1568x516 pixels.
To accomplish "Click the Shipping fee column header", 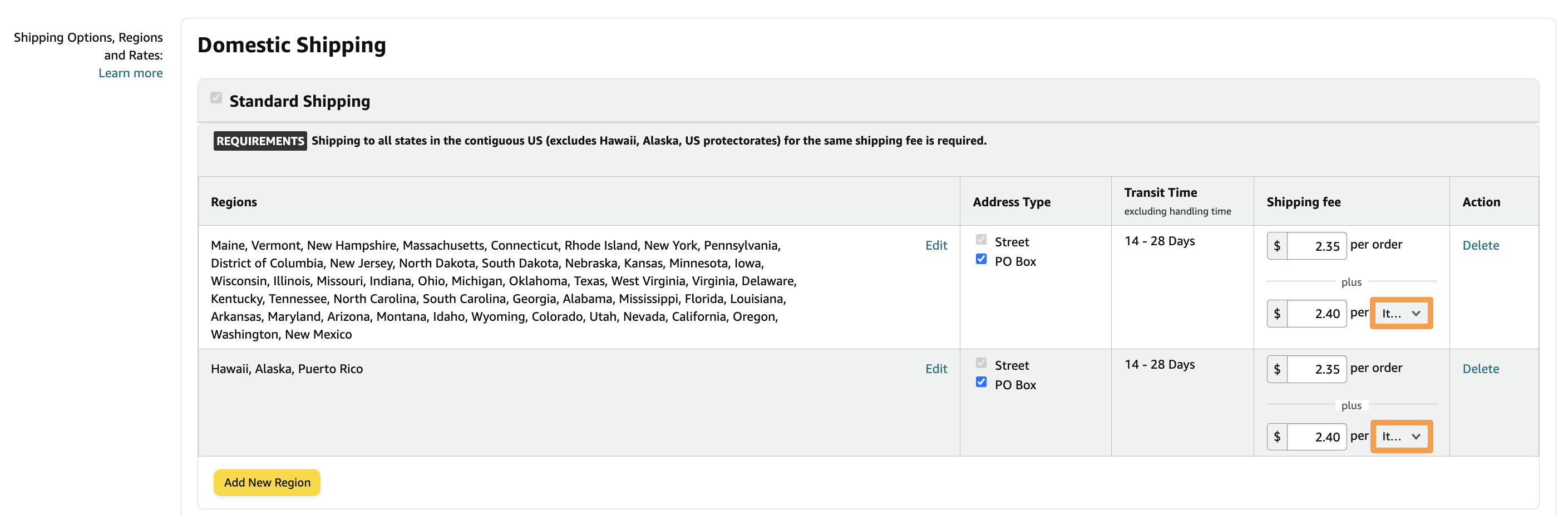I will (1303, 201).
